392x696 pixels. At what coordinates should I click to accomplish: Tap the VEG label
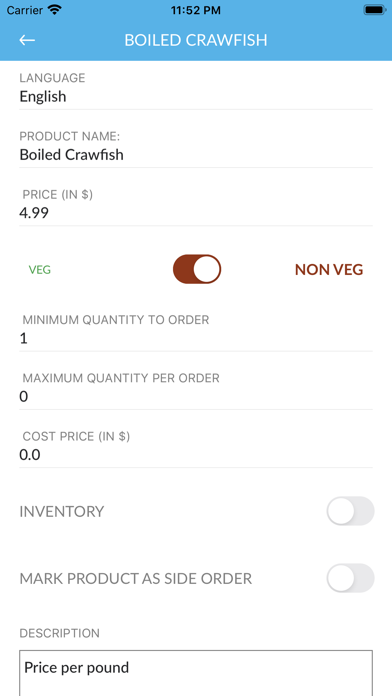40,269
